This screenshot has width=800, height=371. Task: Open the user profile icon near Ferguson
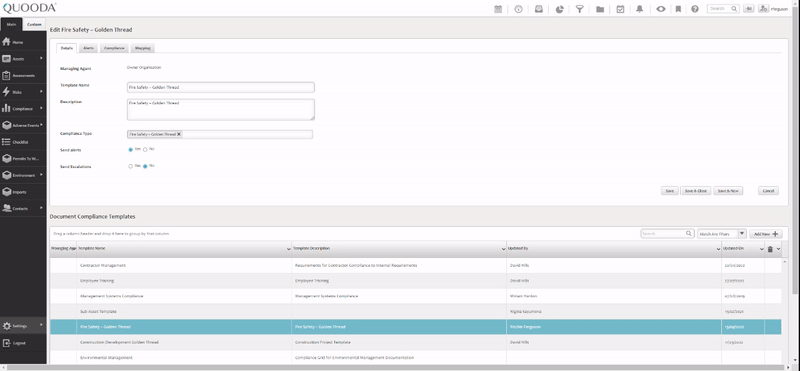pos(763,9)
